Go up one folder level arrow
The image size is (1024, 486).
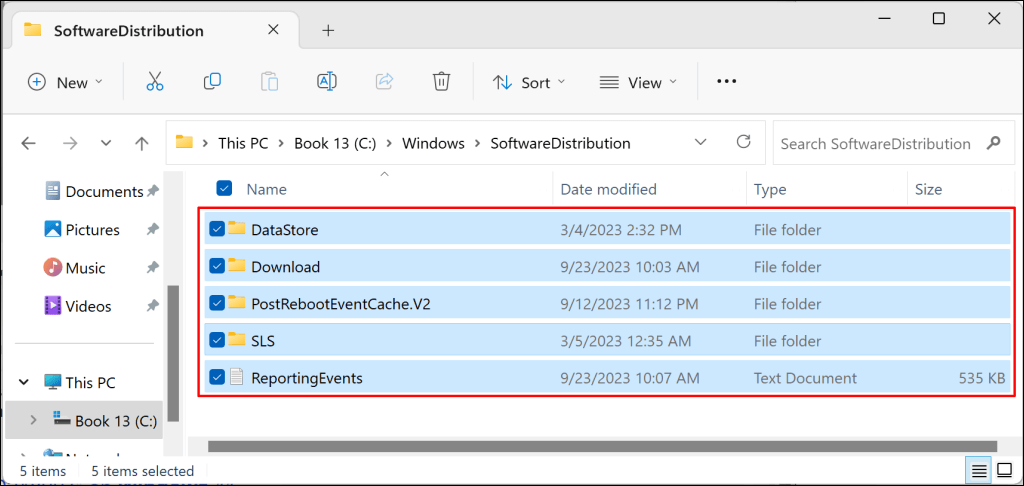pyautogui.click(x=142, y=143)
